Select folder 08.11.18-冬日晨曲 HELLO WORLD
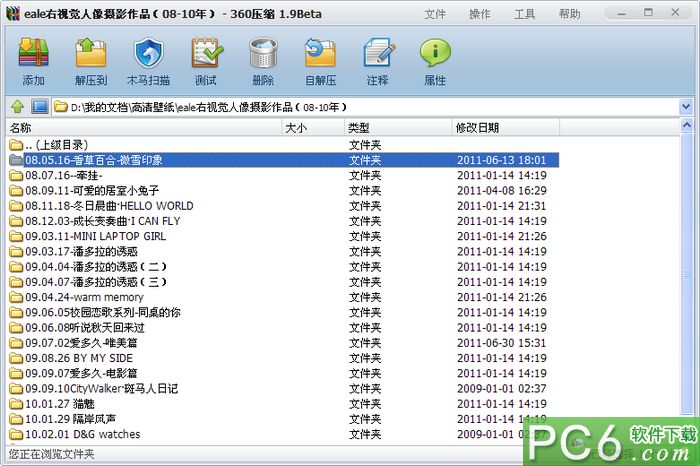 pos(283,206)
